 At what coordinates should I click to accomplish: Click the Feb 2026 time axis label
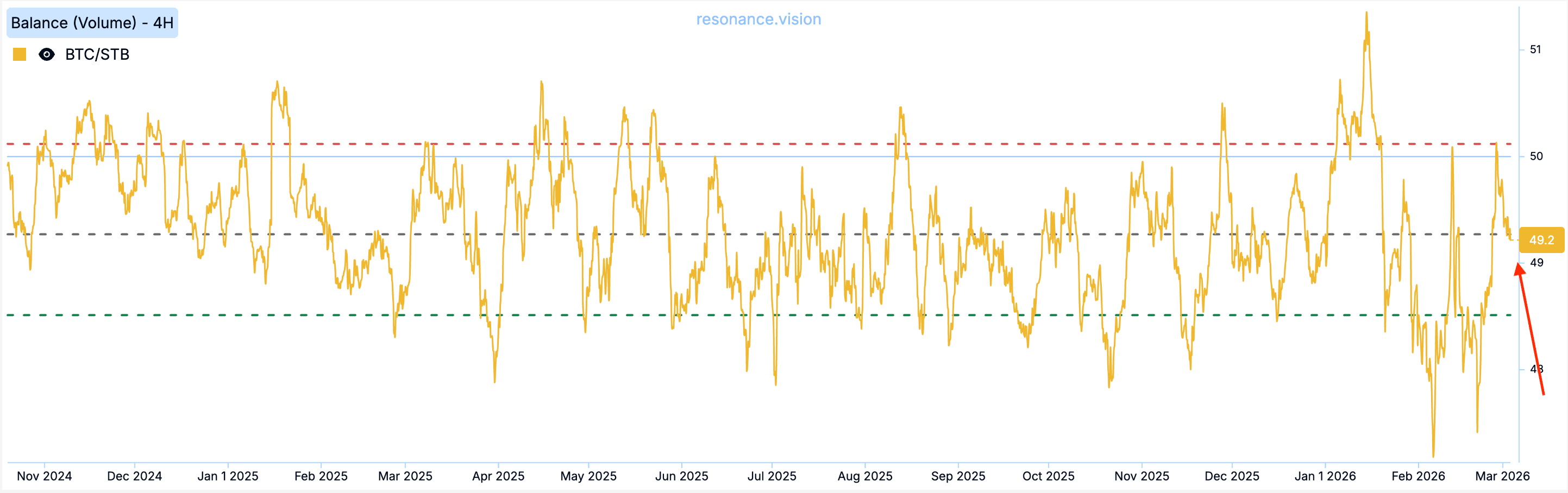pos(1418,476)
